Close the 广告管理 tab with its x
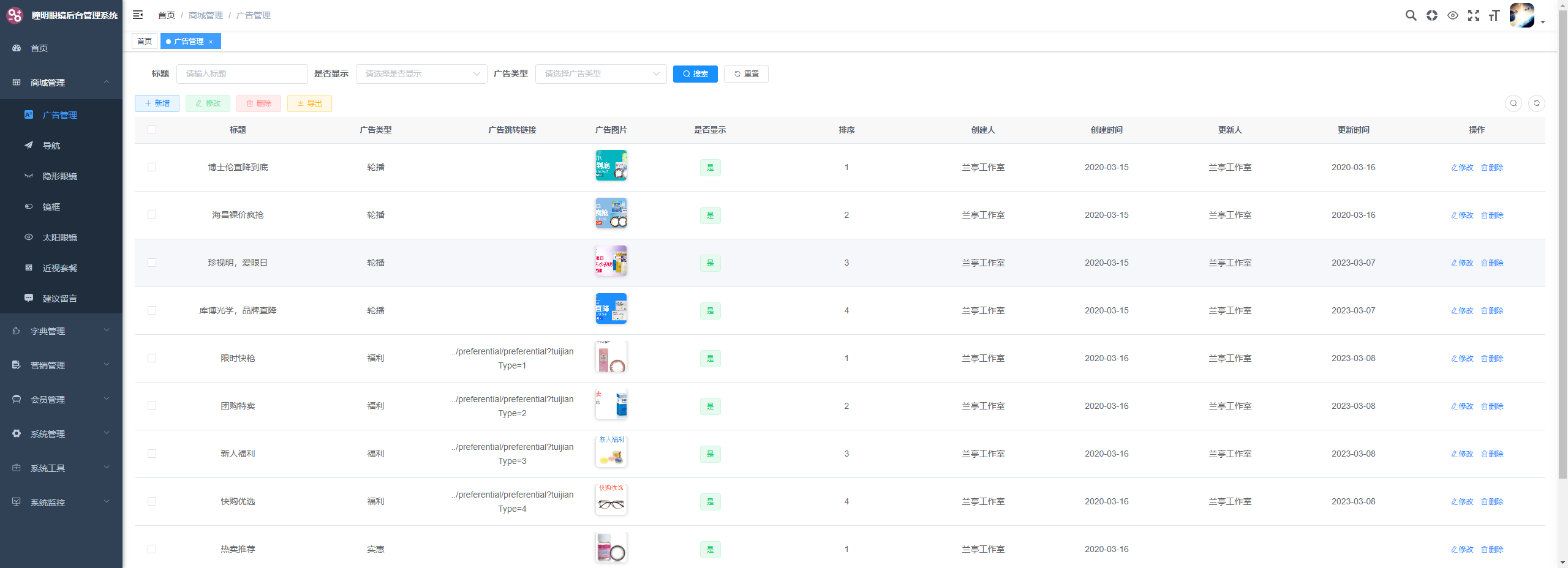1568x568 pixels. [x=211, y=42]
